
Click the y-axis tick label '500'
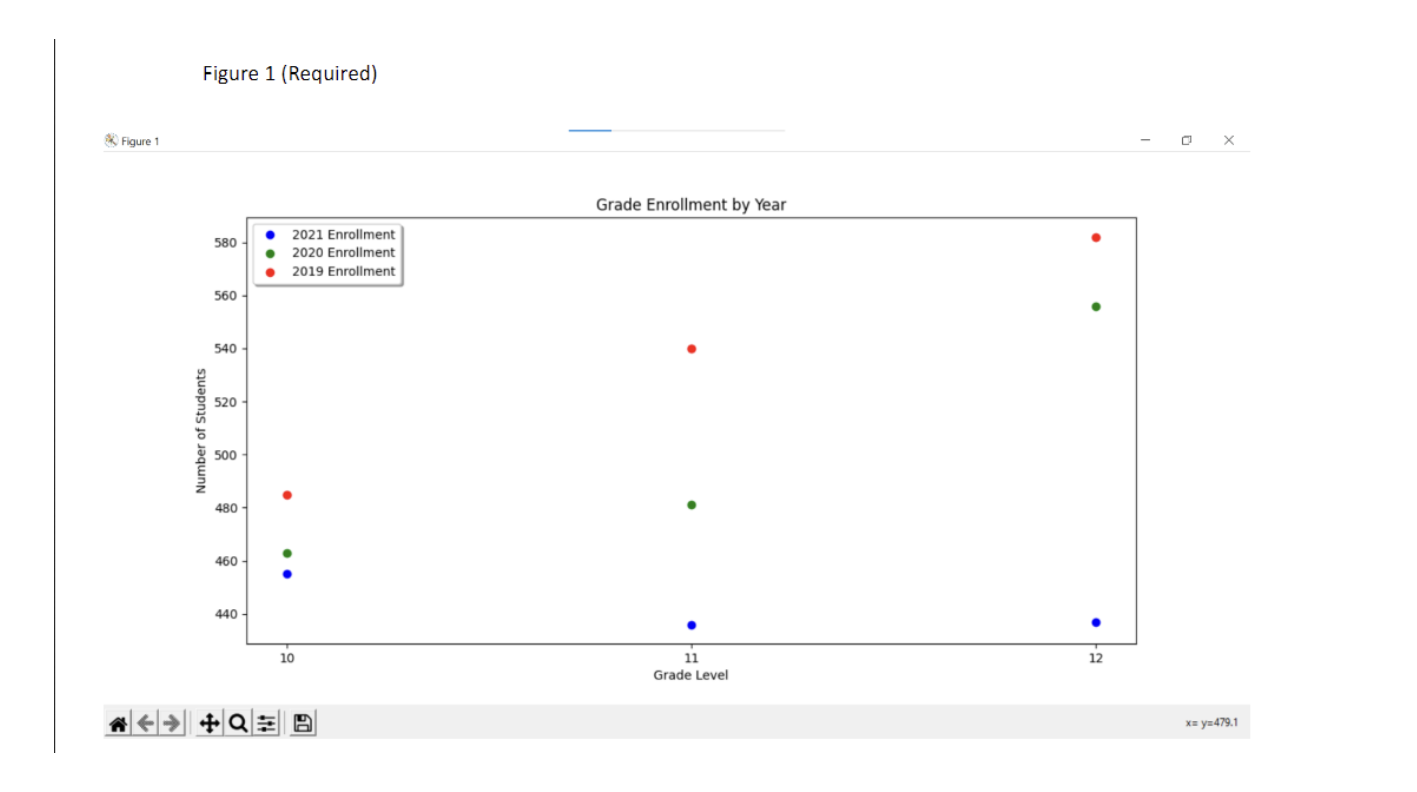pyautogui.click(x=224, y=455)
